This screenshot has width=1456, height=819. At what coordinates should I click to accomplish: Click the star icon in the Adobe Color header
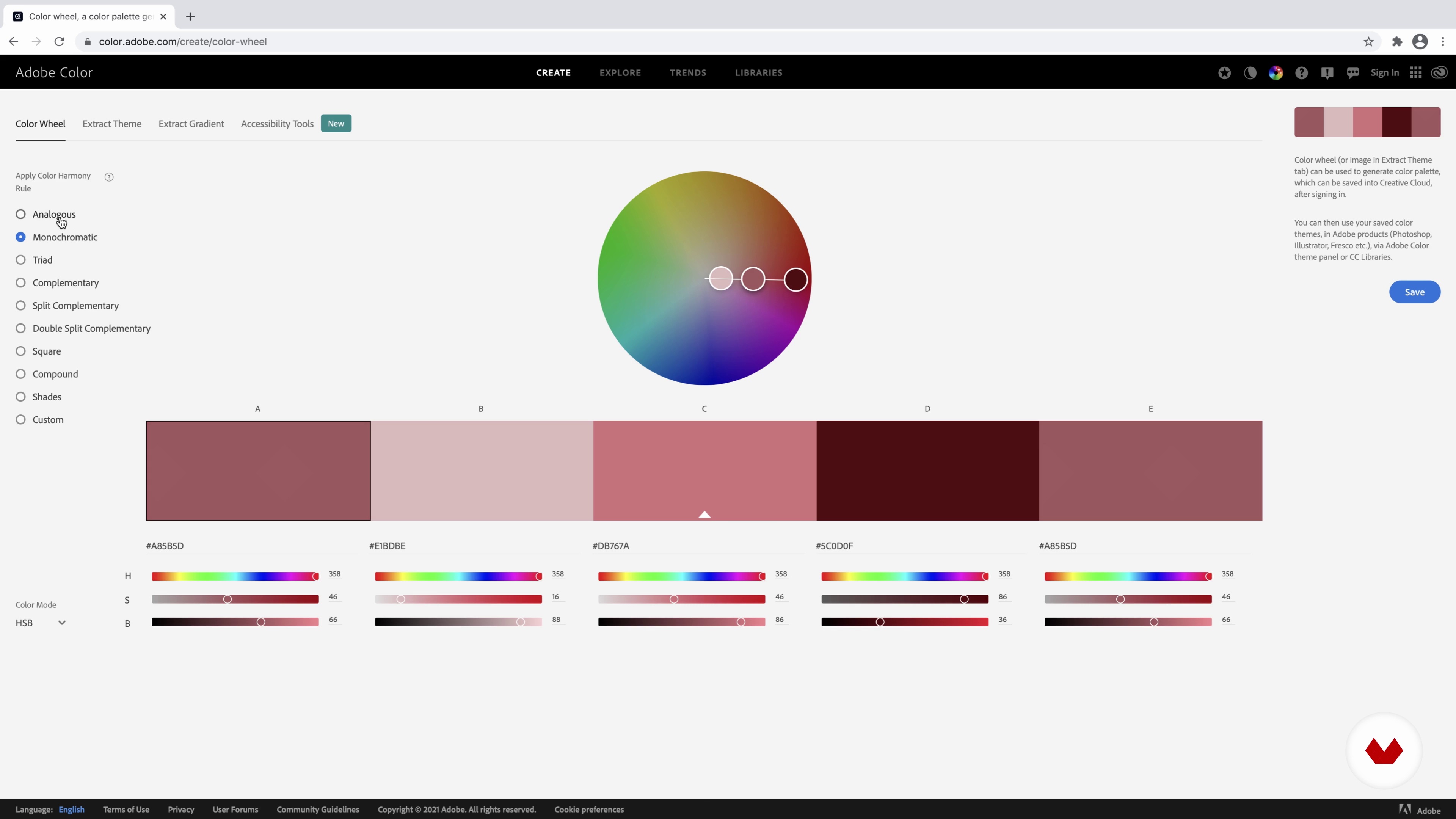(x=1224, y=73)
